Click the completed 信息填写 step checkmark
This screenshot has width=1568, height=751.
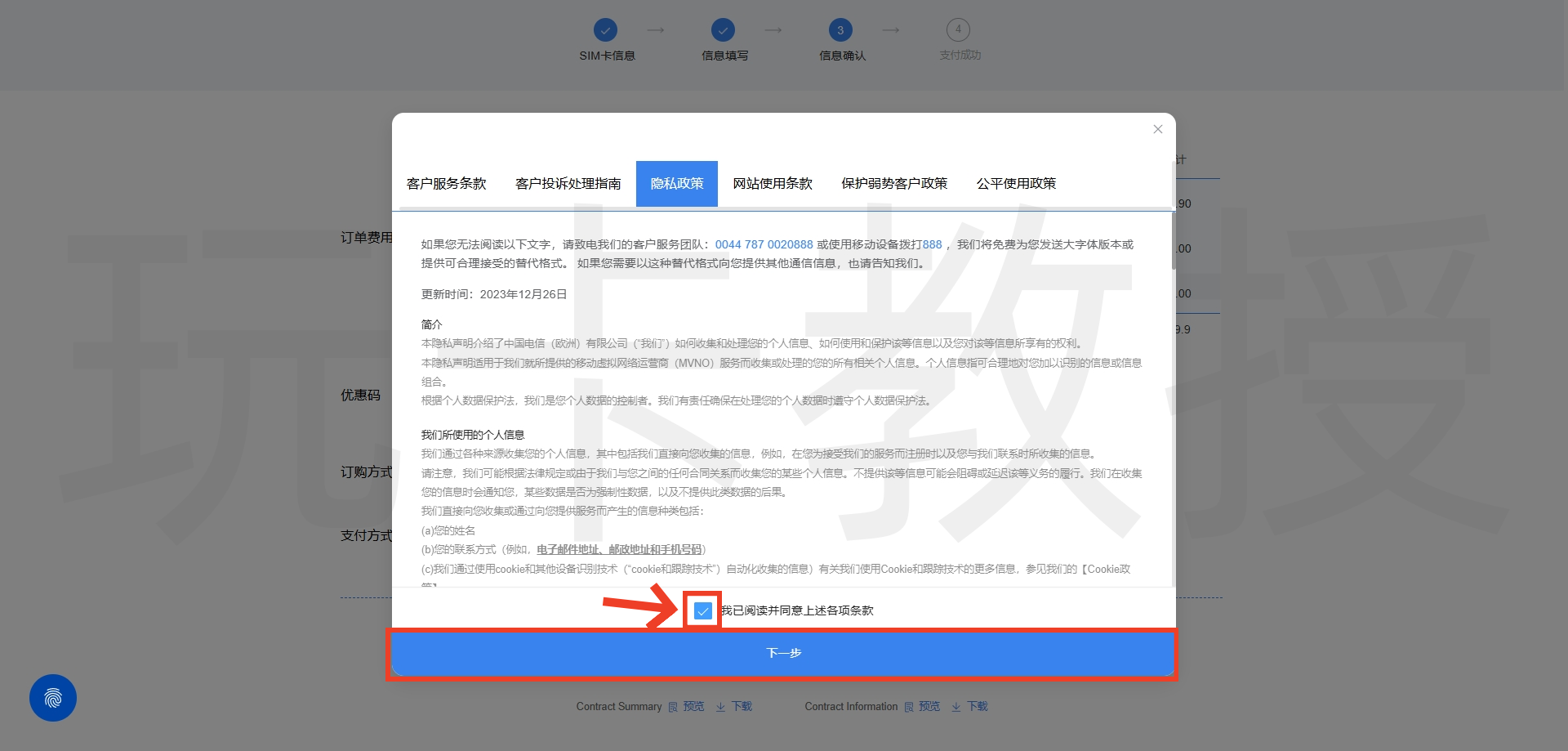[723, 30]
